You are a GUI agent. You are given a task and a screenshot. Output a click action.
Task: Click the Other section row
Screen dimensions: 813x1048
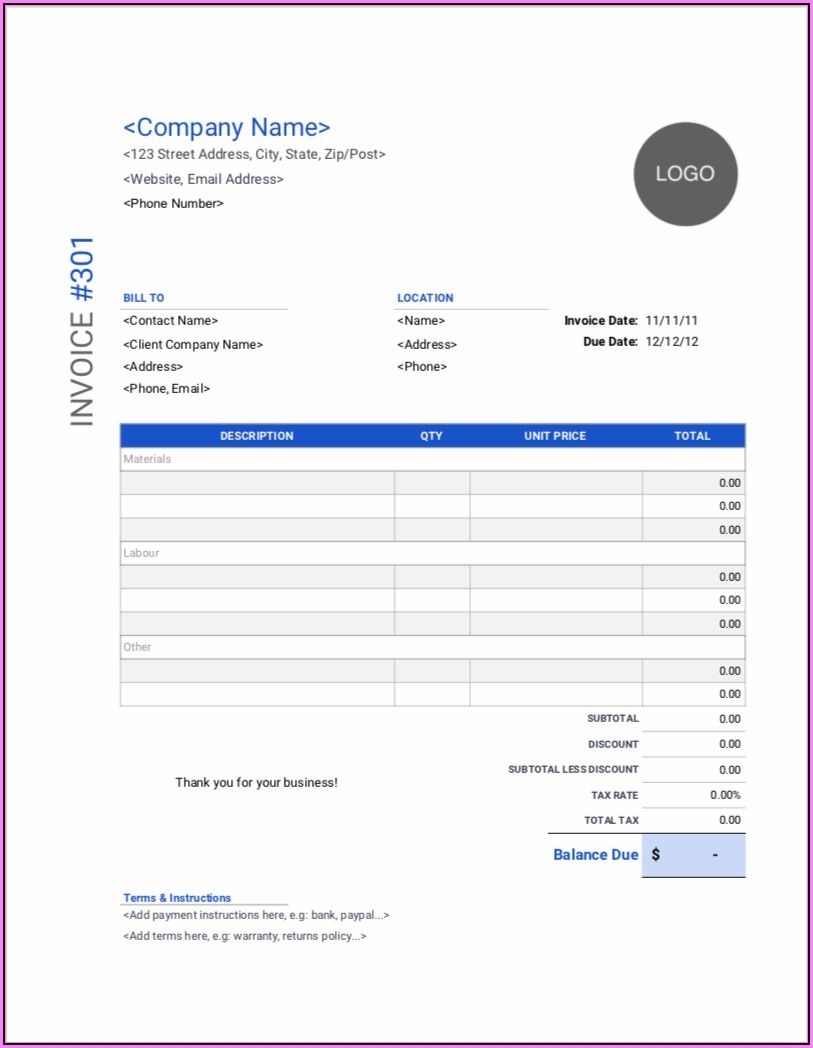pos(136,647)
